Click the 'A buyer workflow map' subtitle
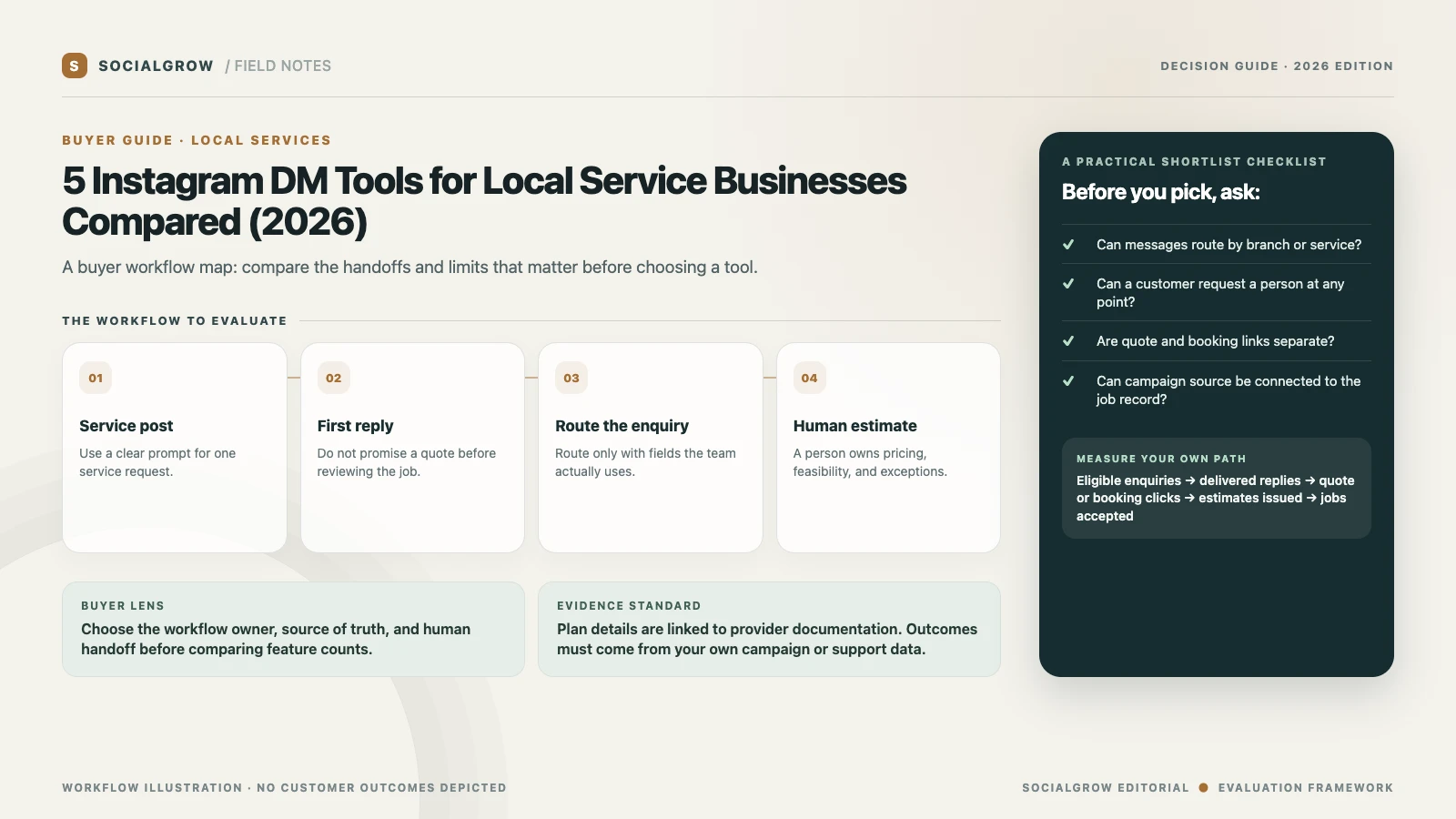The image size is (1456, 819). [409, 267]
